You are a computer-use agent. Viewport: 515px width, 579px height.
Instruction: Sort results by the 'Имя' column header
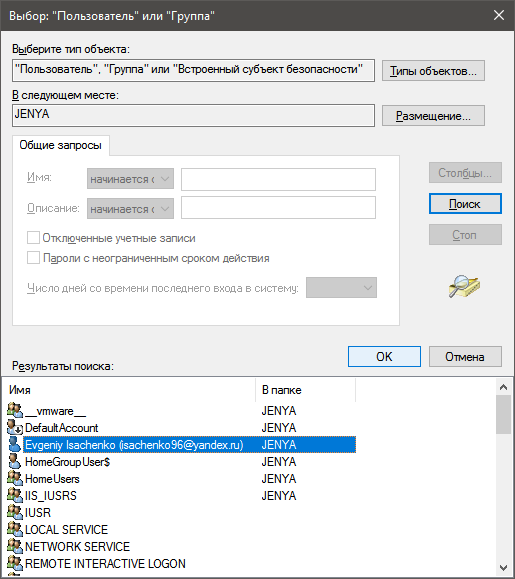128,390
